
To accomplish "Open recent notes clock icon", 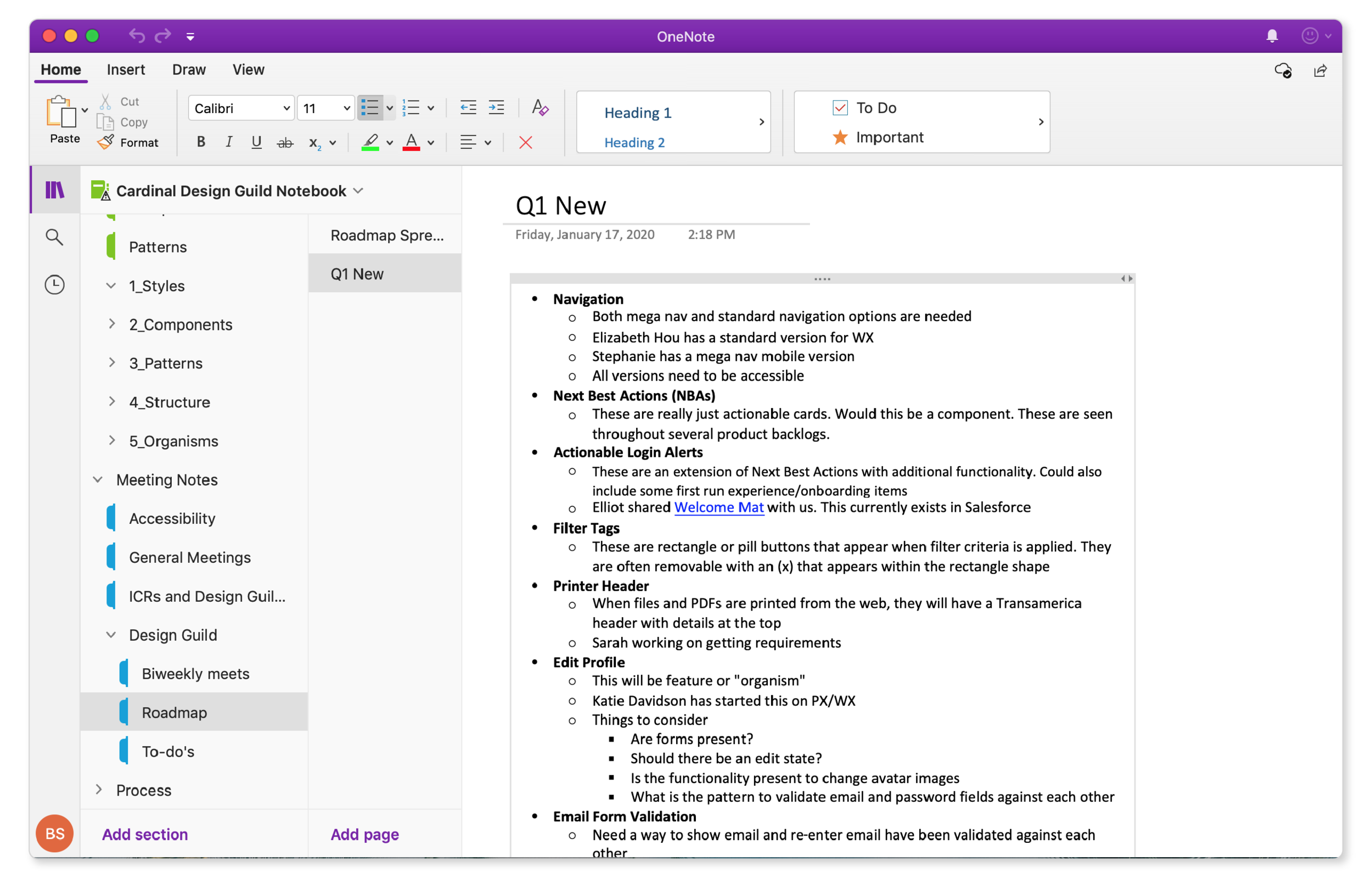I will [55, 284].
